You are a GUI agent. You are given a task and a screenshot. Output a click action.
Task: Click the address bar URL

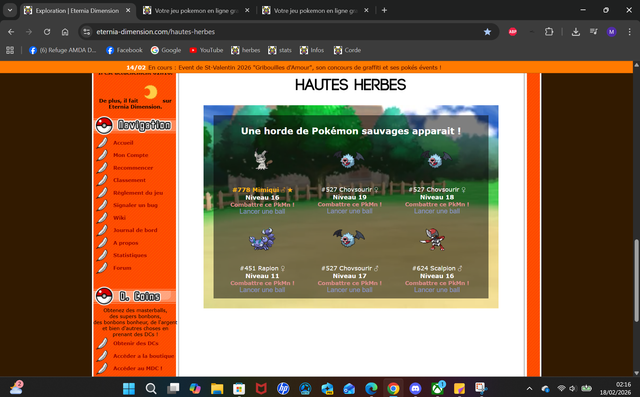pyautogui.click(x=156, y=32)
